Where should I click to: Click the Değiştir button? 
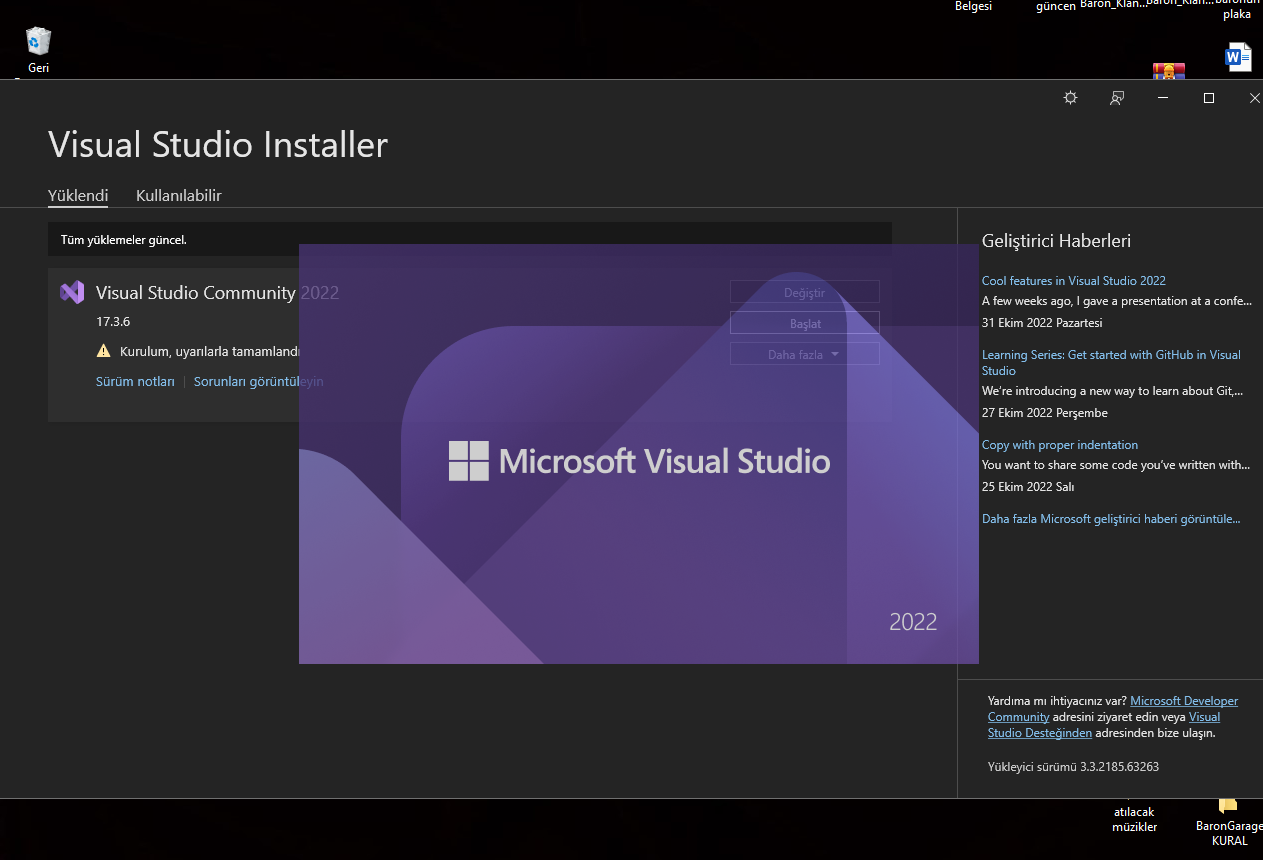coord(804,292)
